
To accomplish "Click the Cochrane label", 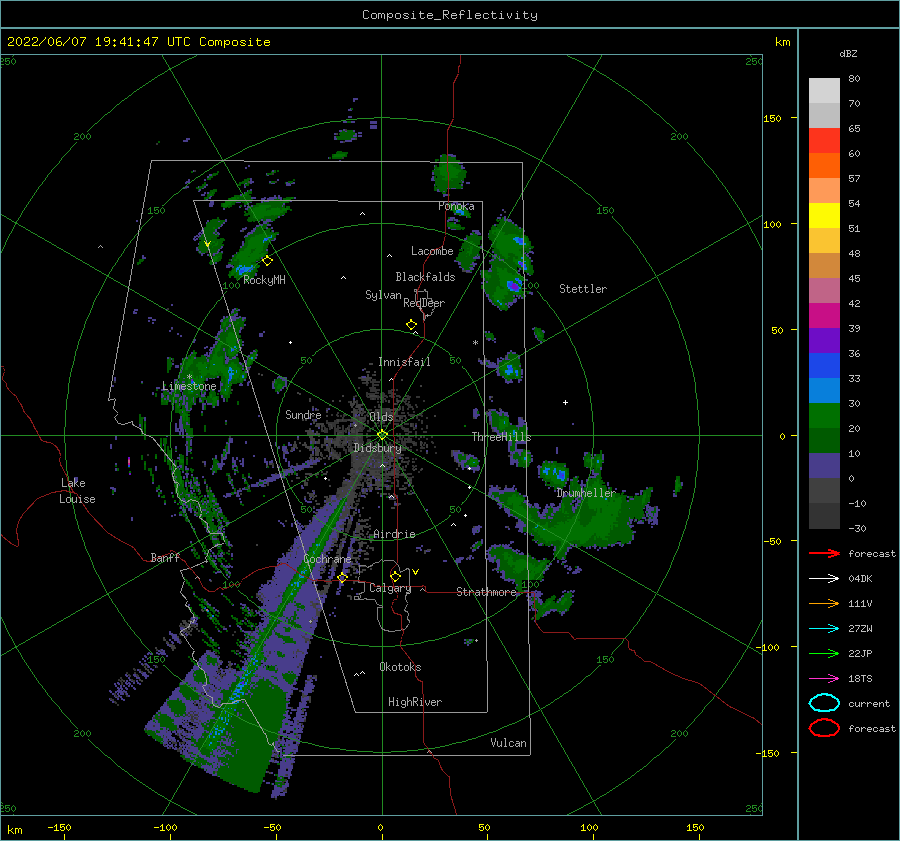I will (327, 559).
